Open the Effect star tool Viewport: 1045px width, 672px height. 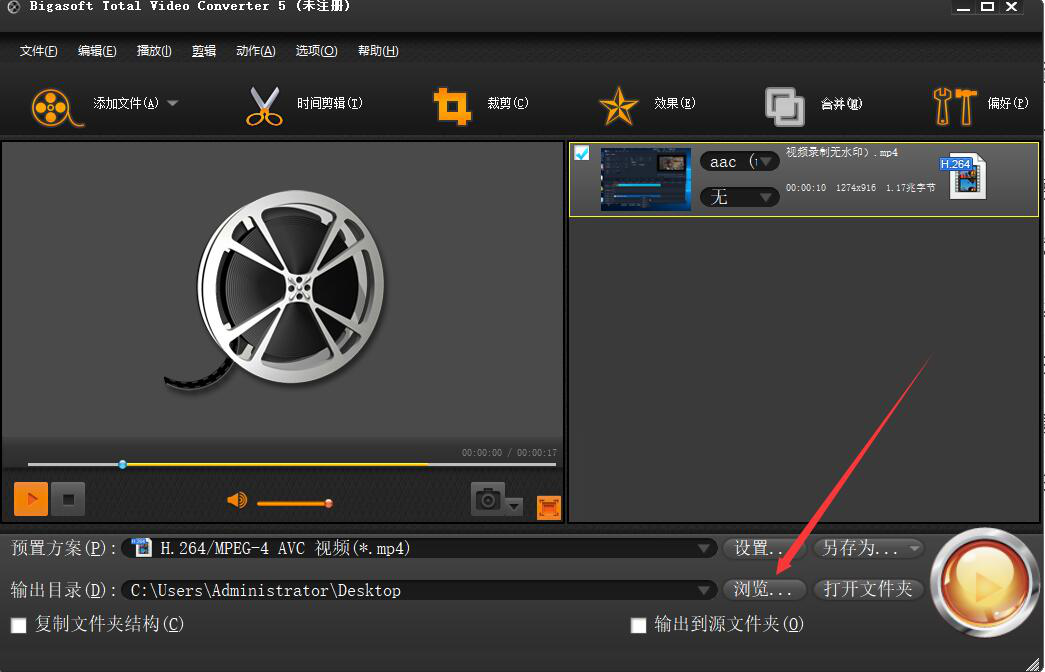[x=618, y=106]
